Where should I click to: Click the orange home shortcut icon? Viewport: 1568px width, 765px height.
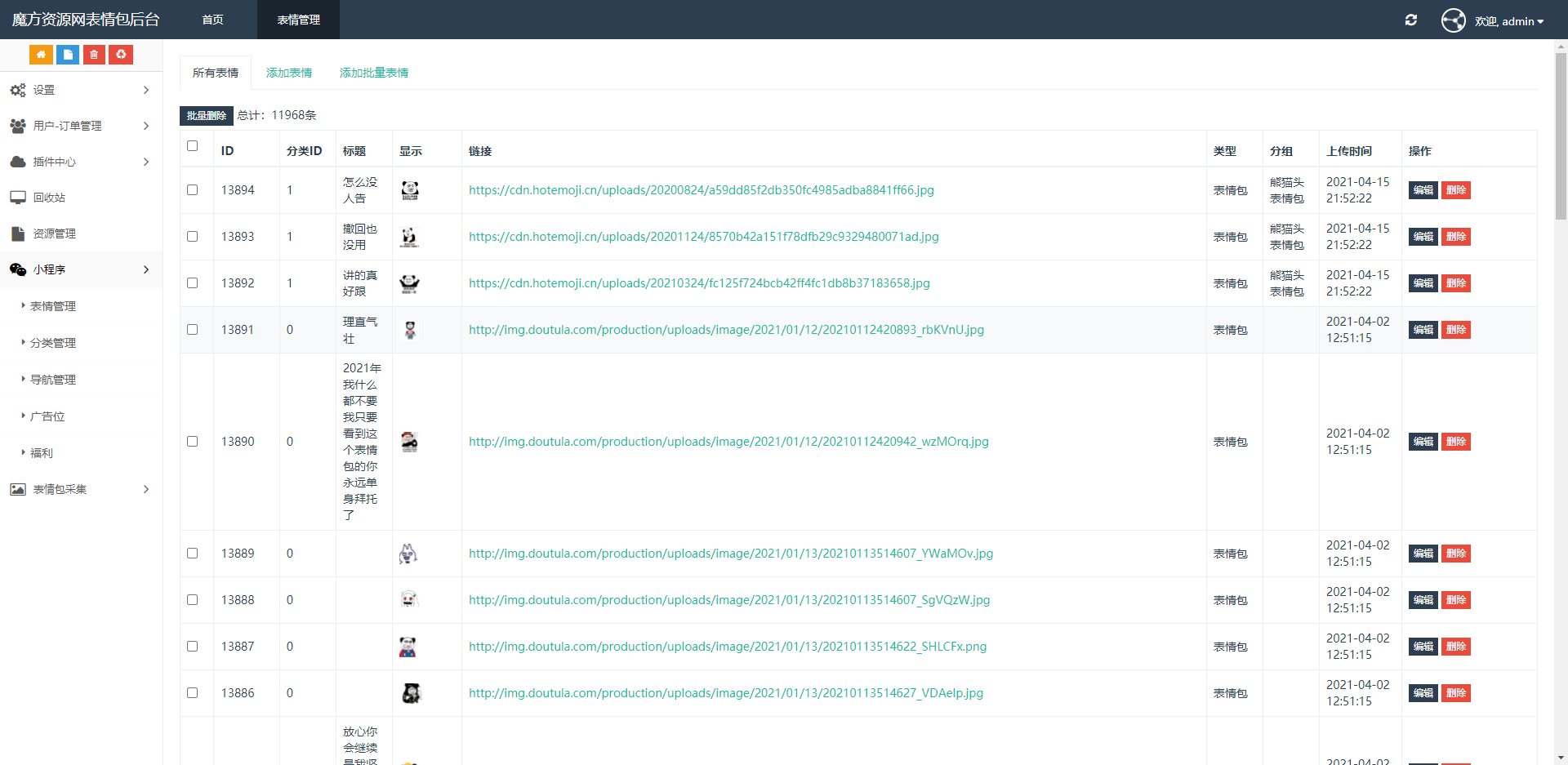tap(41, 55)
